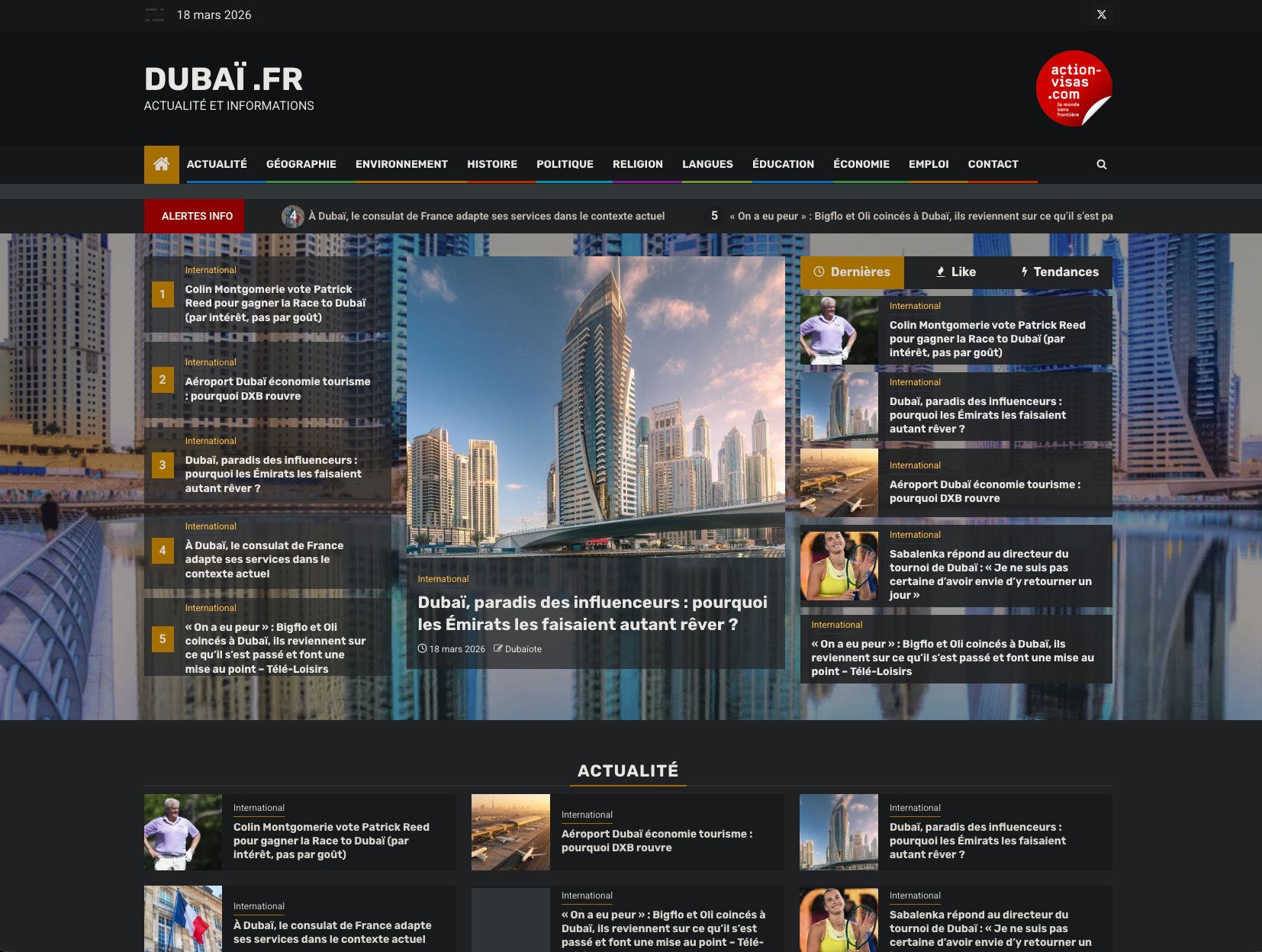
Task: Open the Économie section from the navigation
Action: point(861,164)
